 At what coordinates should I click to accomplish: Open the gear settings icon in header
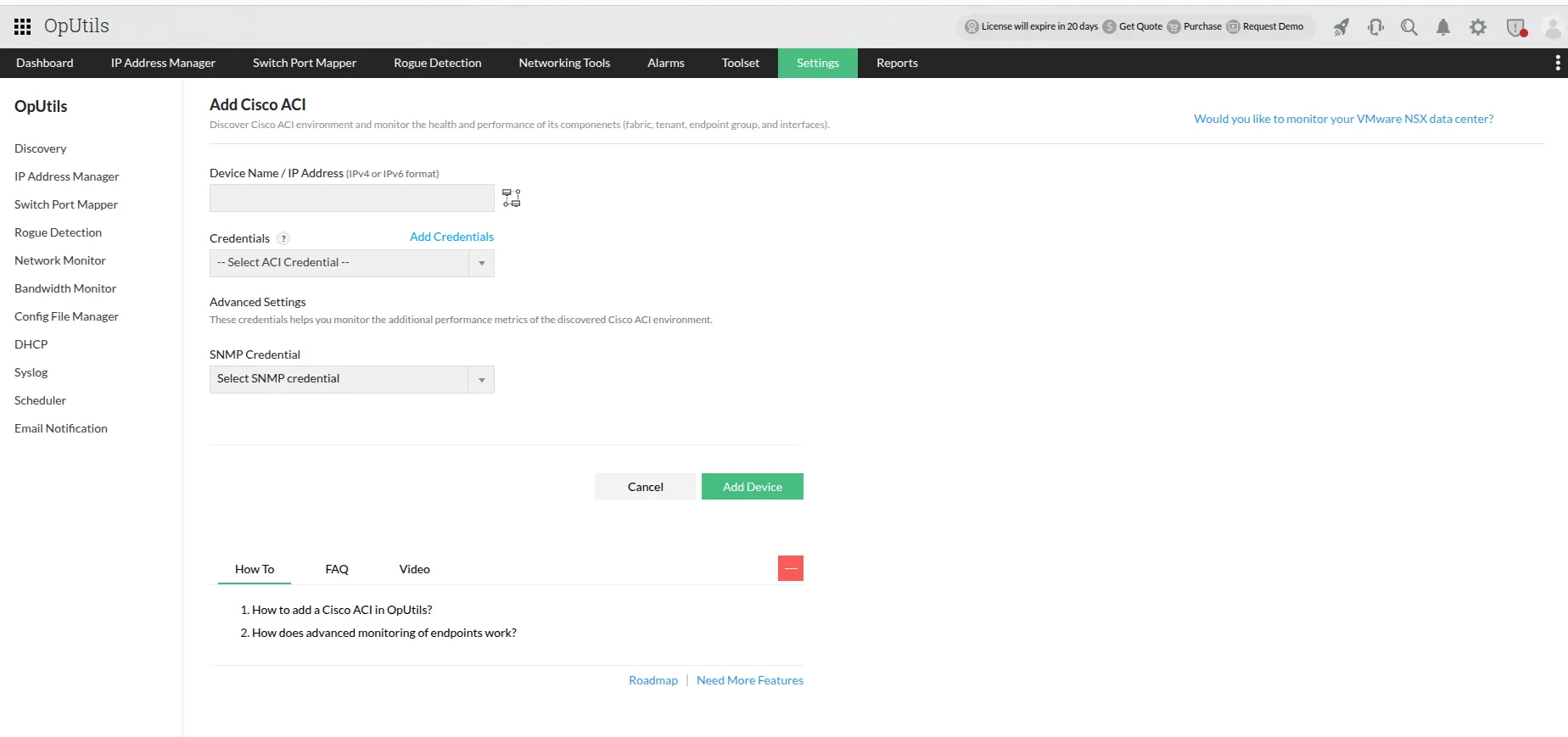pos(1478,27)
